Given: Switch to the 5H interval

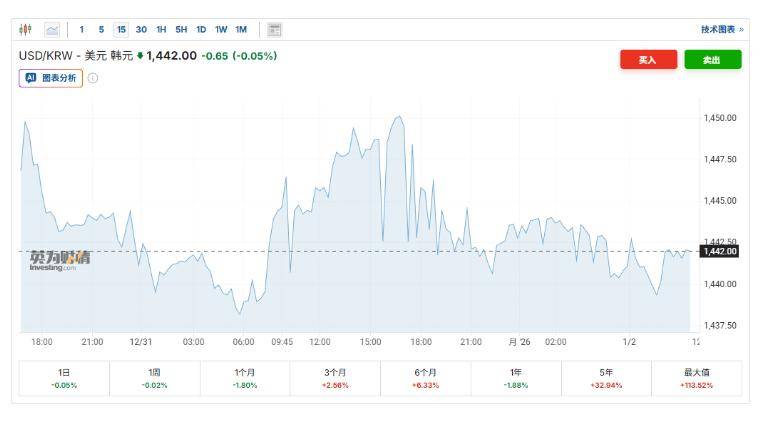Looking at the screenshot, I should click(x=181, y=29).
